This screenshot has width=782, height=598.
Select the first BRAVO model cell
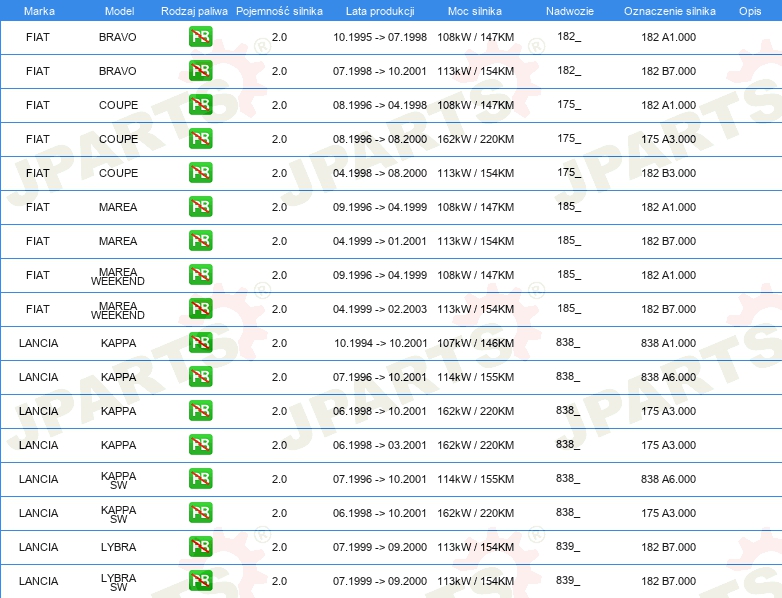click(118, 37)
